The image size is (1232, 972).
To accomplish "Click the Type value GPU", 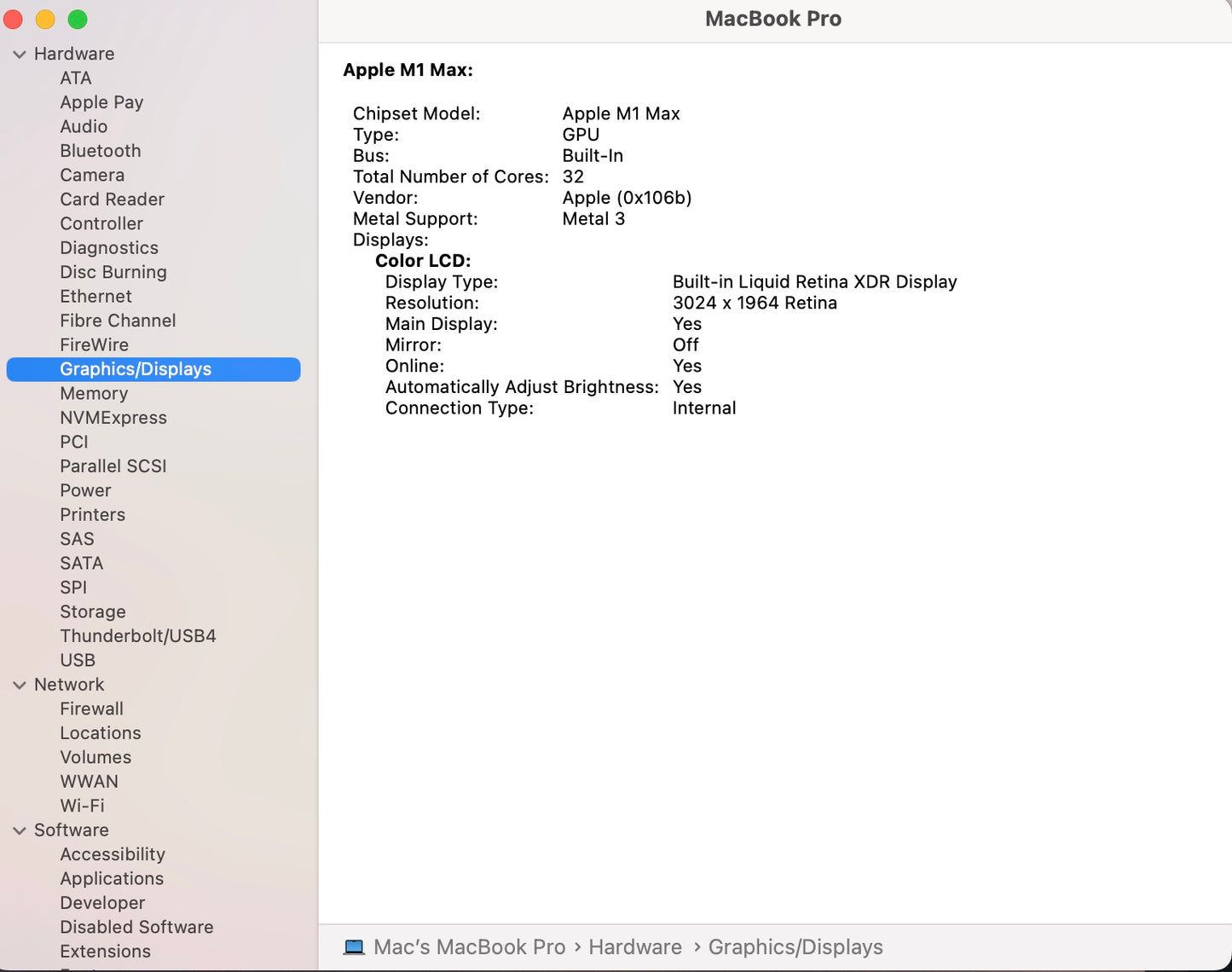I will (581, 136).
